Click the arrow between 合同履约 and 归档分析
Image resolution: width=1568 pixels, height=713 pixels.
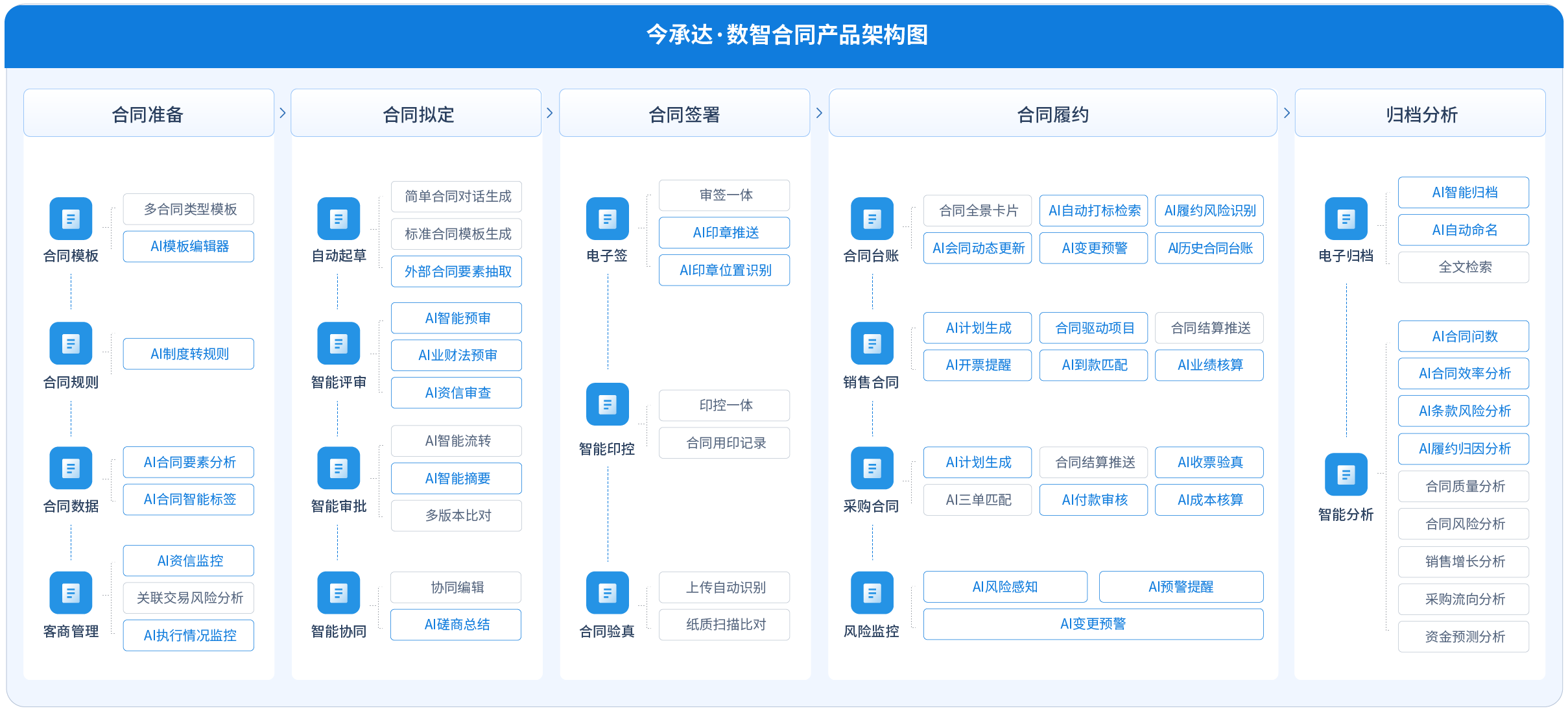1287,113
